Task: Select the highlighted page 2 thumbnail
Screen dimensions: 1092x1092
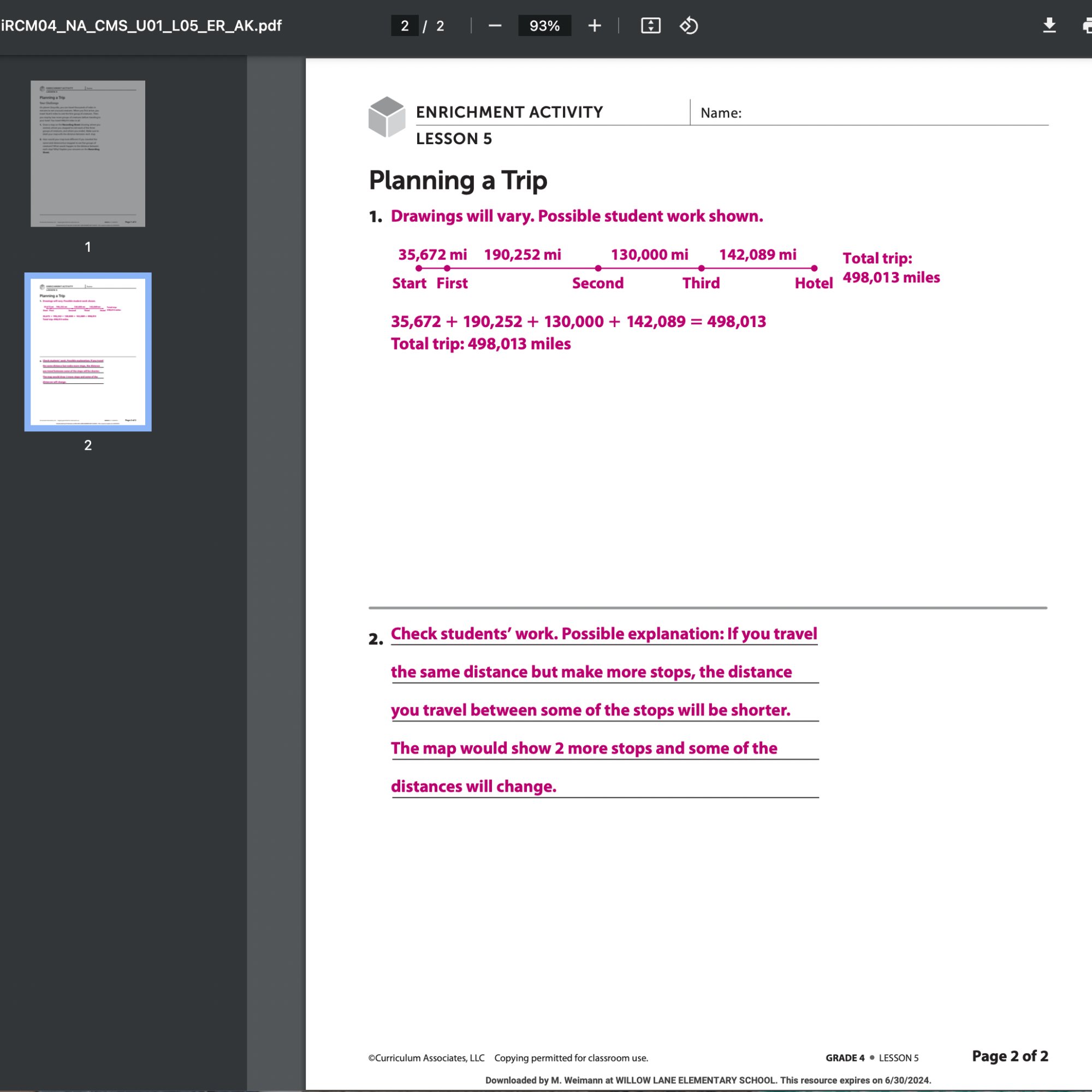Action: 87,352
